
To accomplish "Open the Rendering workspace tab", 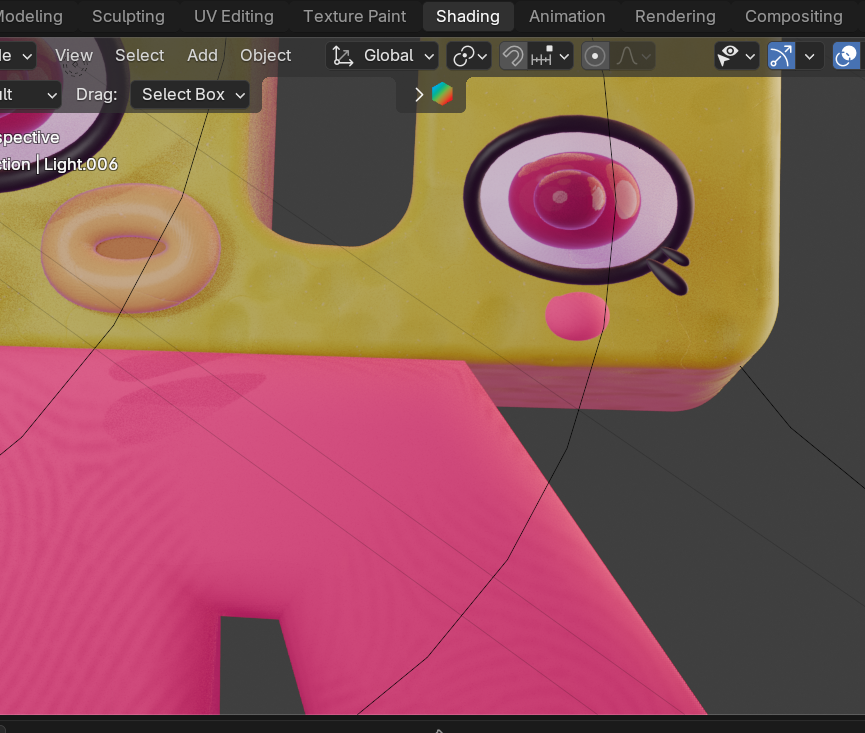I will [x=675, y=17].
